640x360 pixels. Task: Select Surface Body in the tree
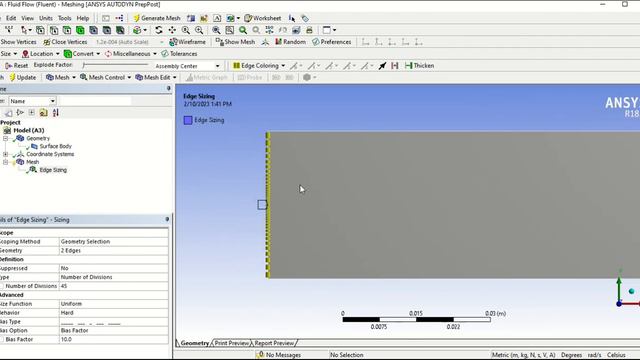tap(56, 146)
